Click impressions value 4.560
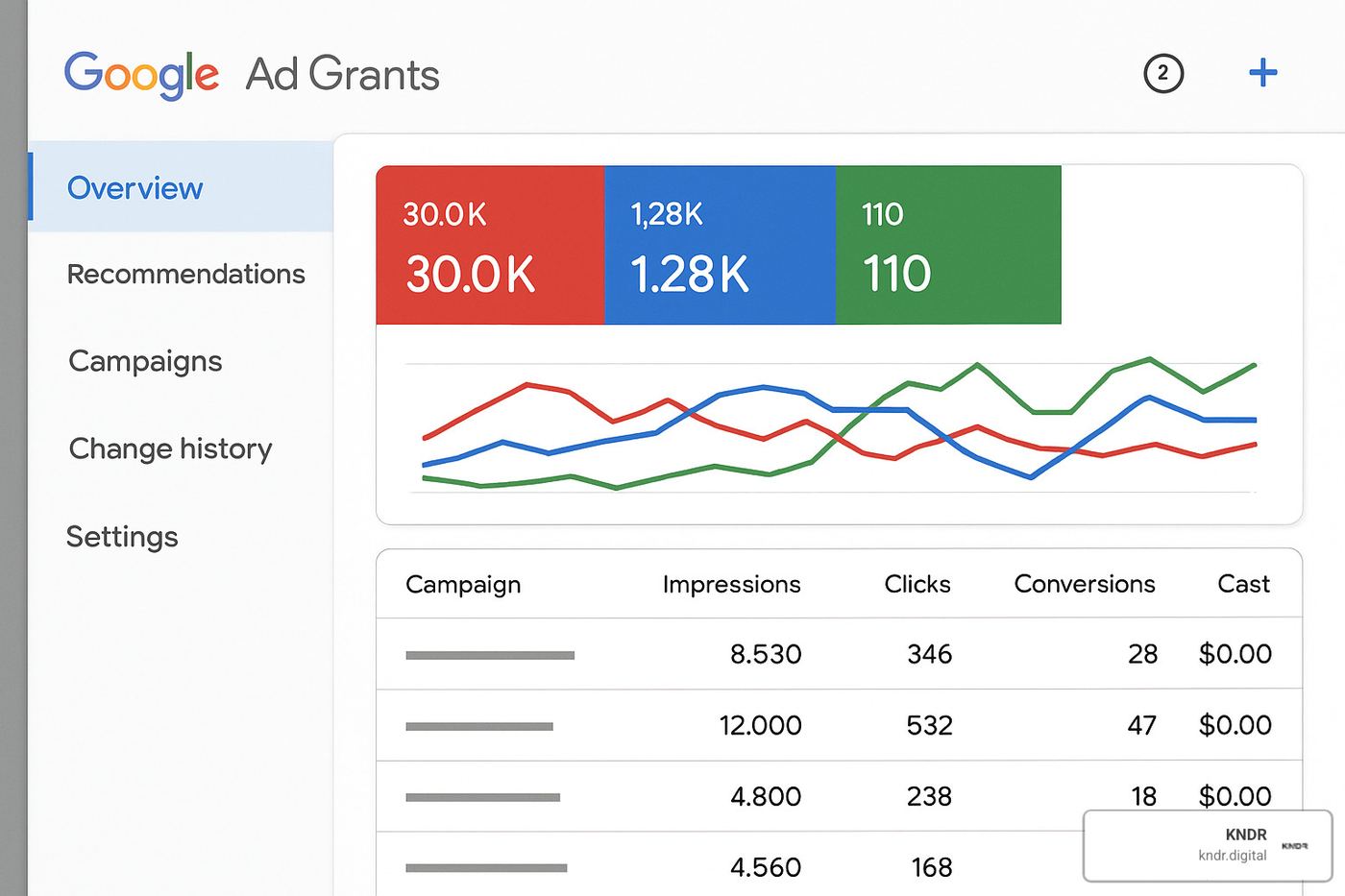The height and width of the screenshot is (896, 1345). (766, 867)
